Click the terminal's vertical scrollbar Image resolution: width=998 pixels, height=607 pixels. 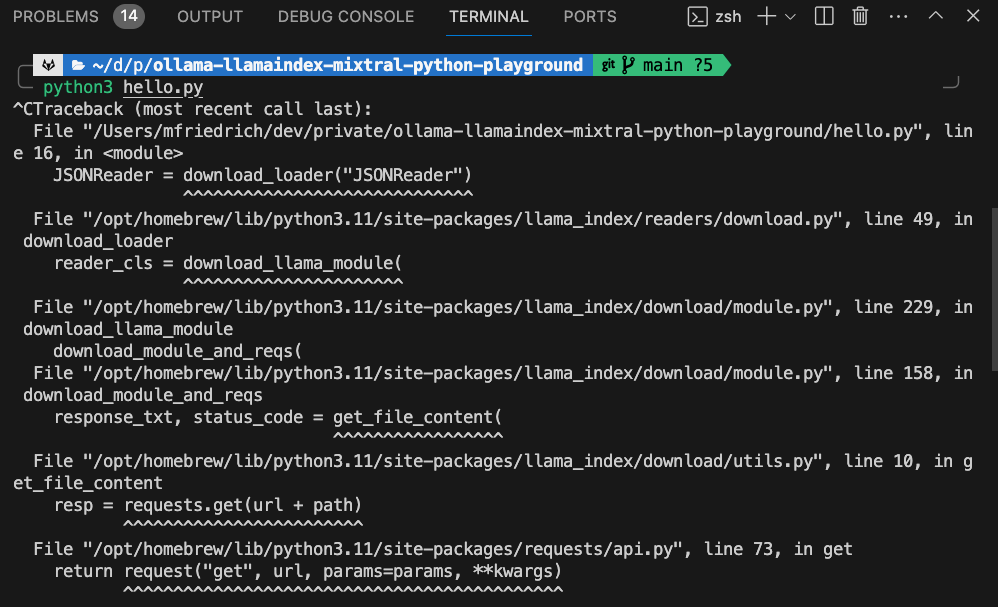tap(992, 300)
